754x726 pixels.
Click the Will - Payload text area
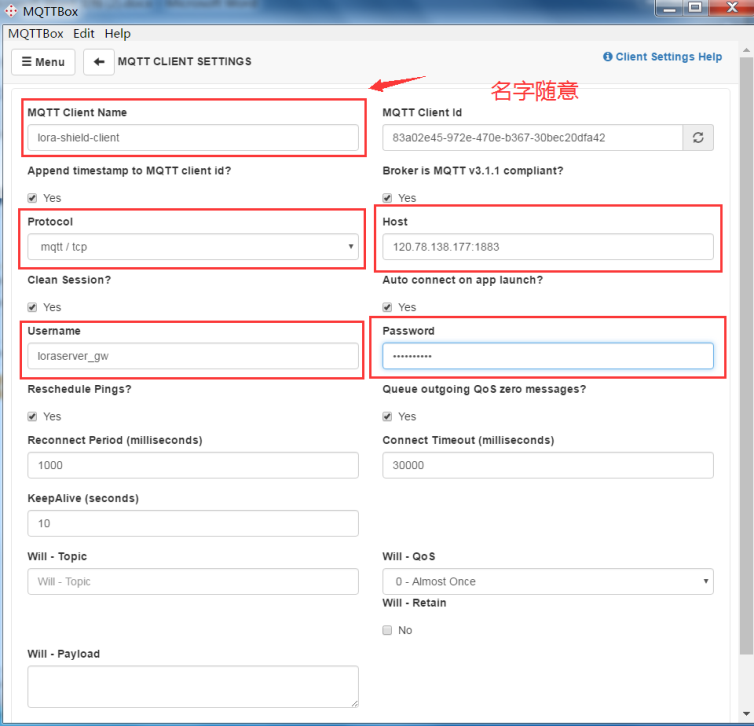coord(193,687)
